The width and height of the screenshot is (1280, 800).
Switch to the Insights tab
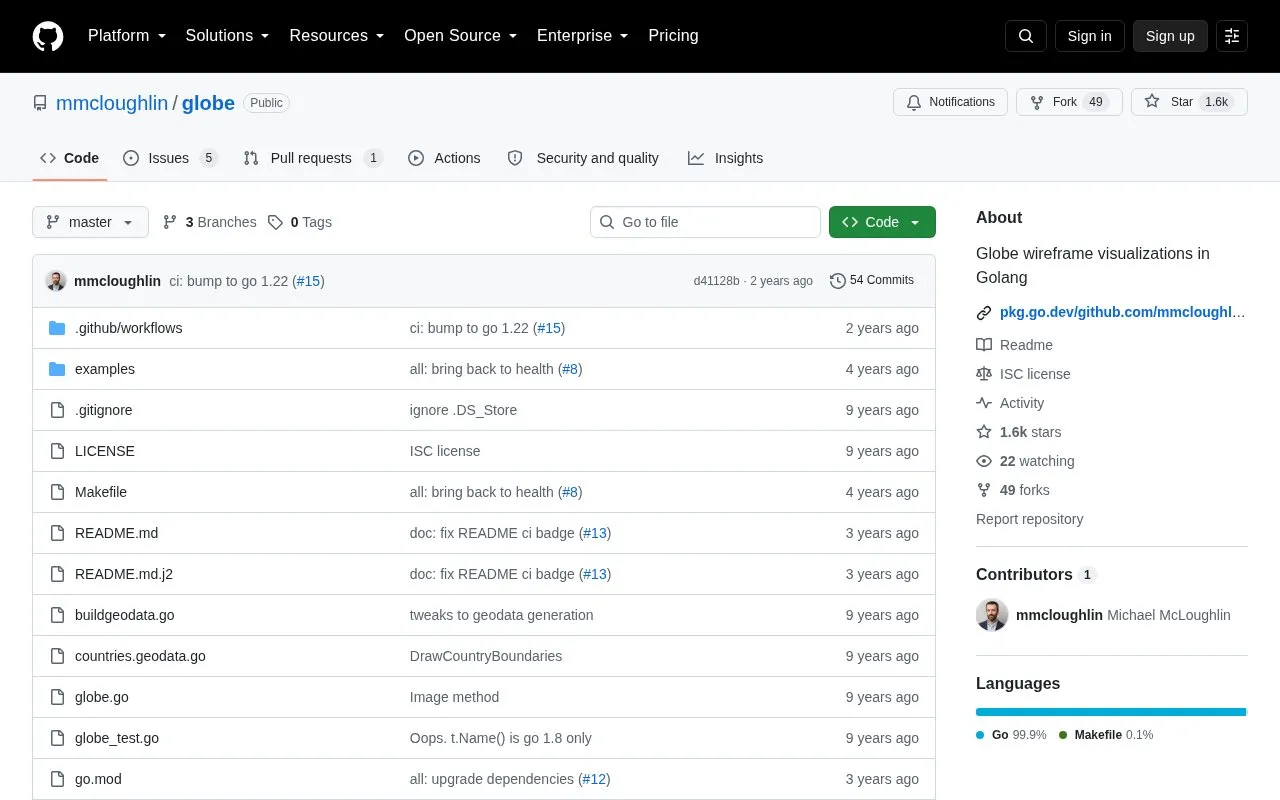(725, 158)
